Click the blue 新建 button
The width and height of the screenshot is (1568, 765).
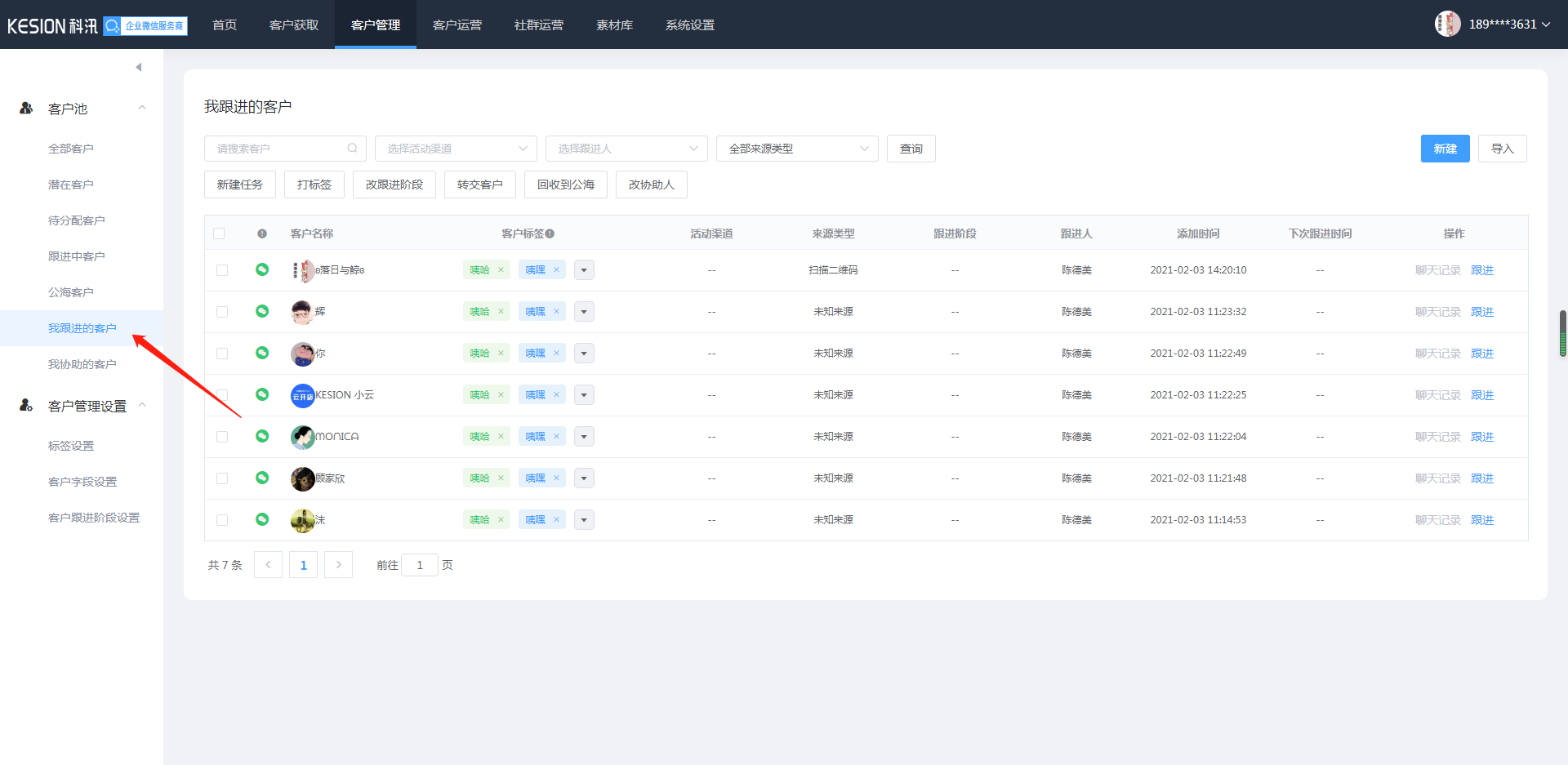pos(1445,149)
